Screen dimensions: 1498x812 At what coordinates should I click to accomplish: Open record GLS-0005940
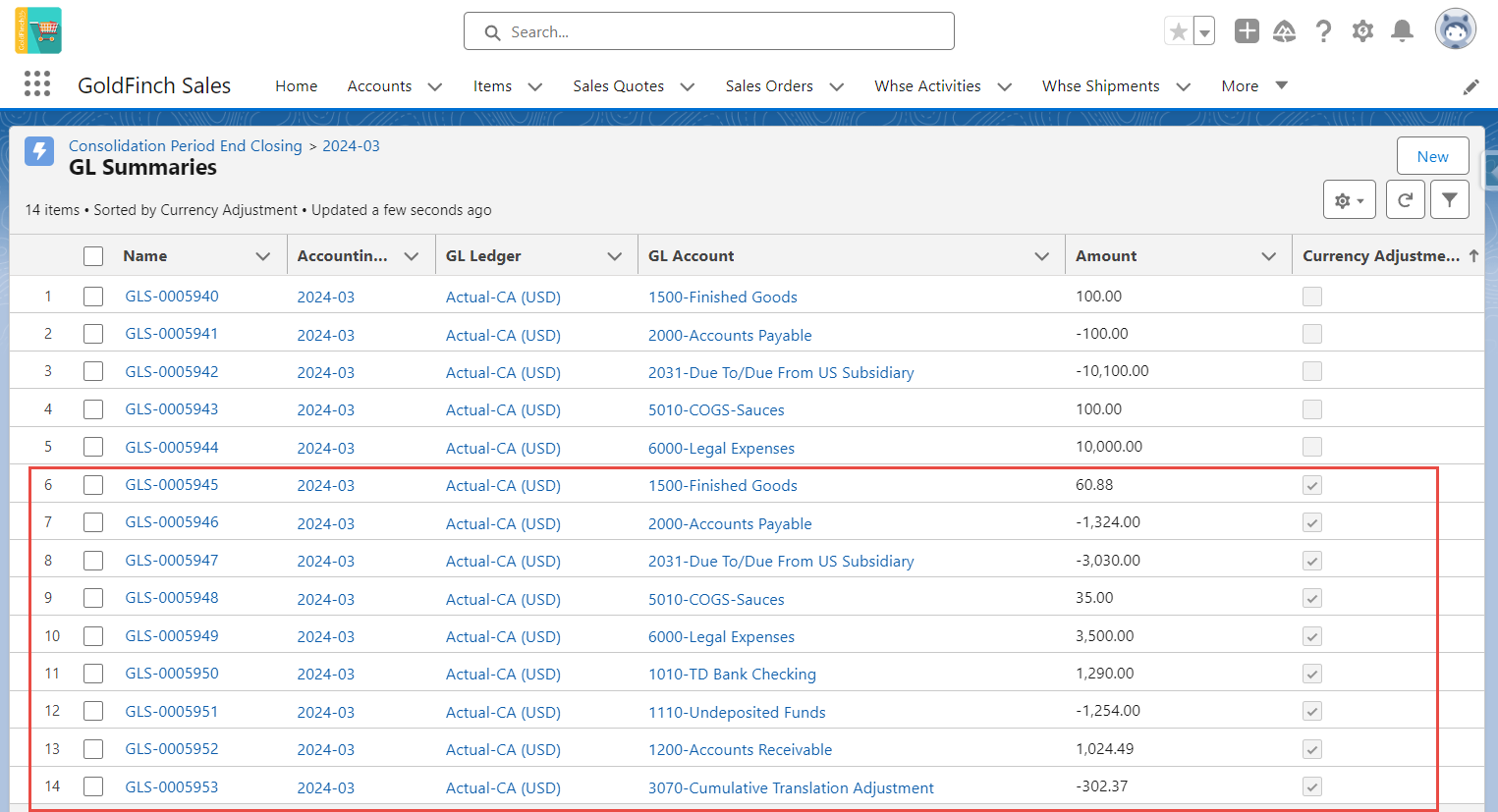(172, 296)
